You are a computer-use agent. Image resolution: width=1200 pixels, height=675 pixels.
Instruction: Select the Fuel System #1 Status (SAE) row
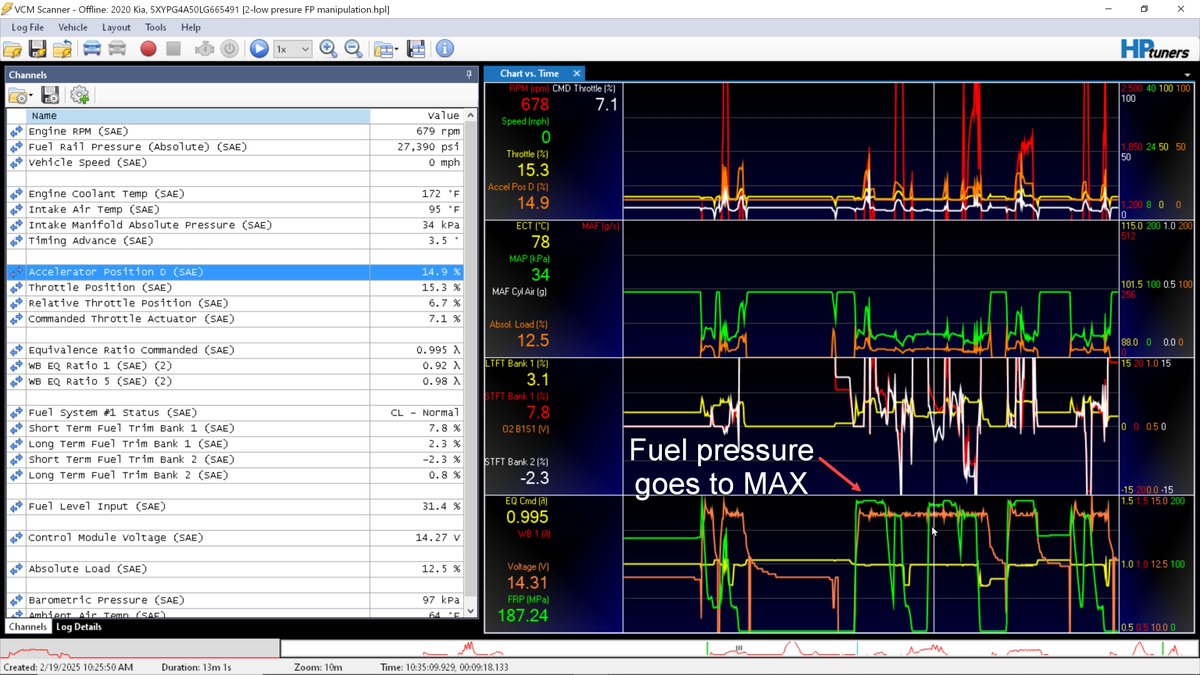[235, 412]
